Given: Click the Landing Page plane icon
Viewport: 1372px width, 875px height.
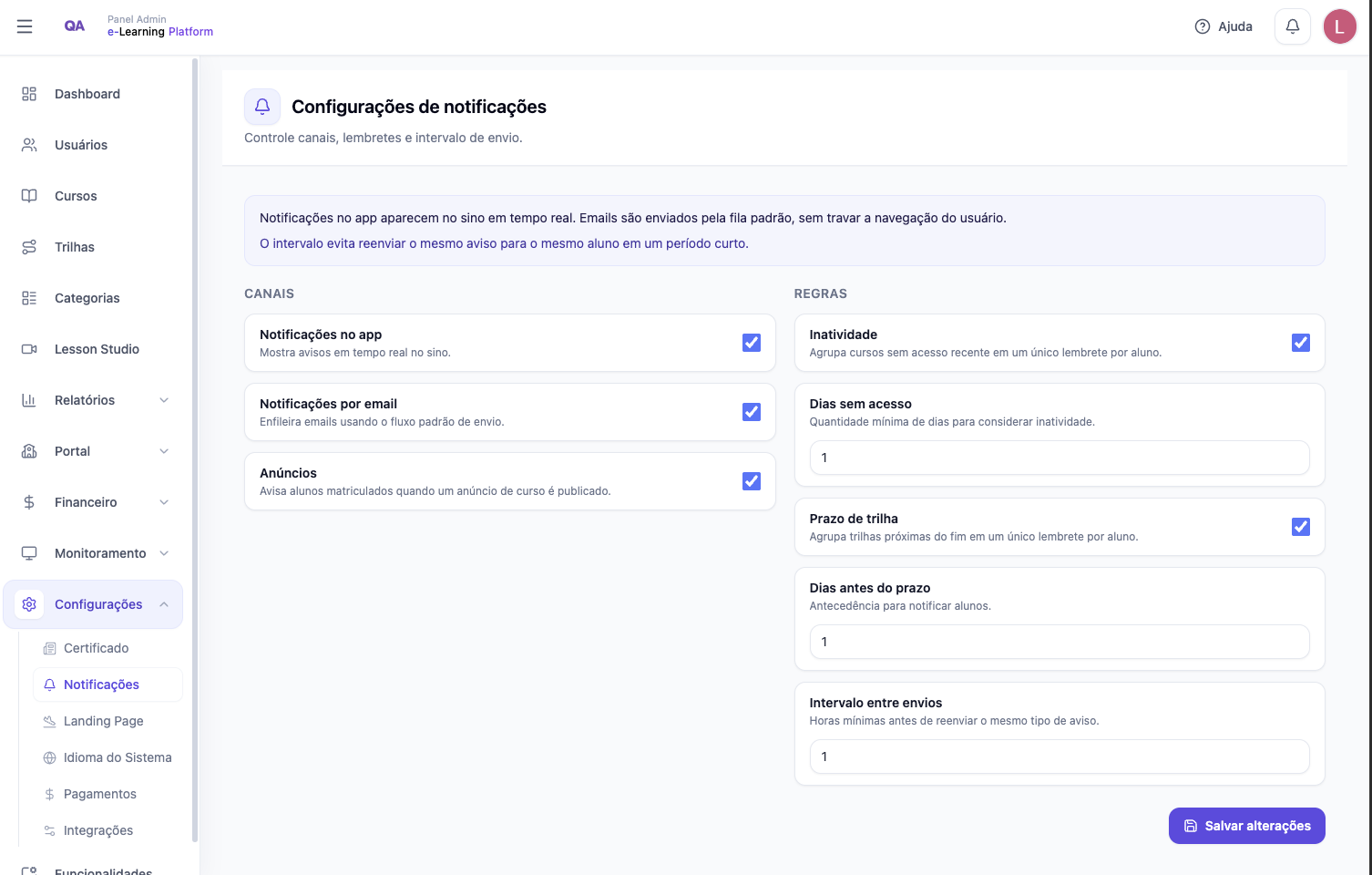Looking at the screenshot, I should 50,721.
